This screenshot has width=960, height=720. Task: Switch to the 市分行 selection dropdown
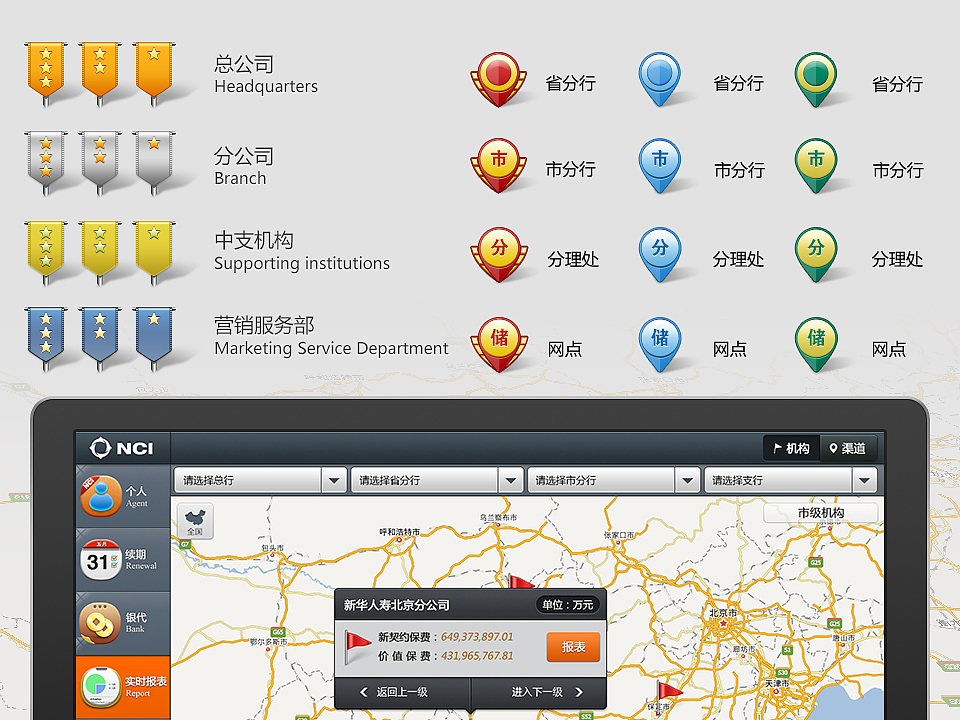click(x=613, y=480)
